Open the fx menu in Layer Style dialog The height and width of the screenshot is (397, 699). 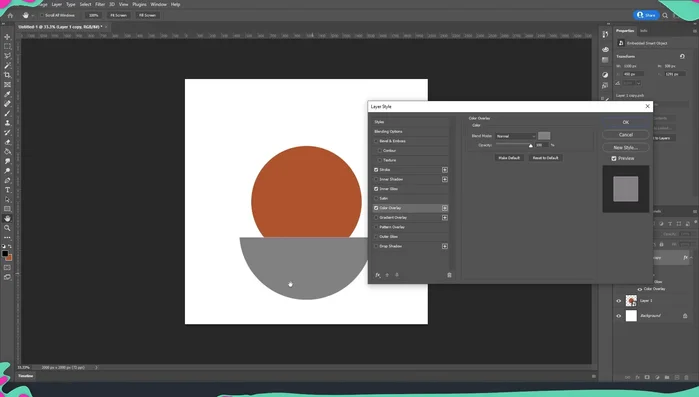378,275
